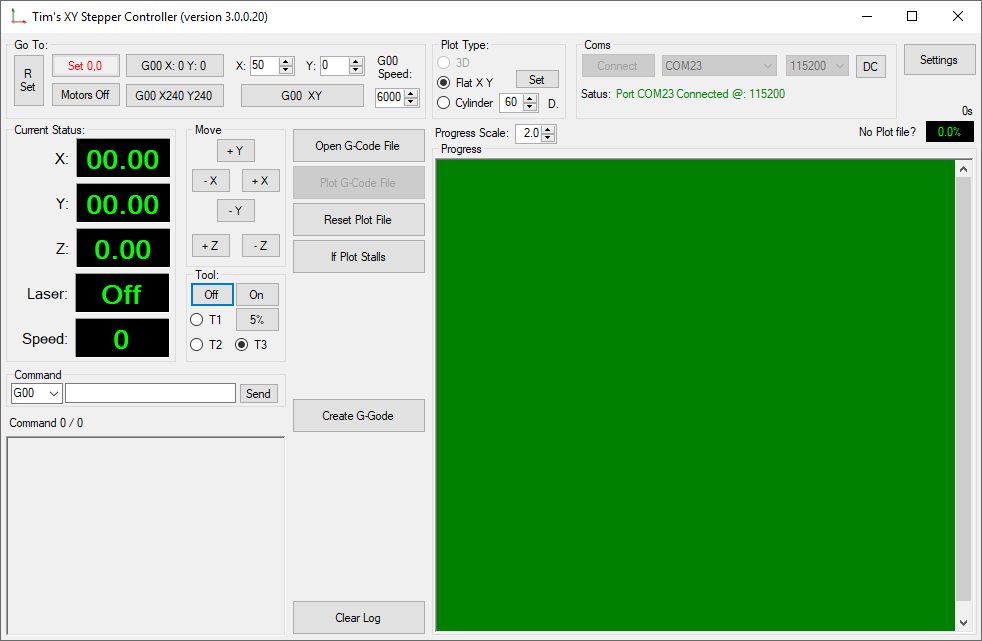Jog with the -X move button
982x641 pixels.
210,181
